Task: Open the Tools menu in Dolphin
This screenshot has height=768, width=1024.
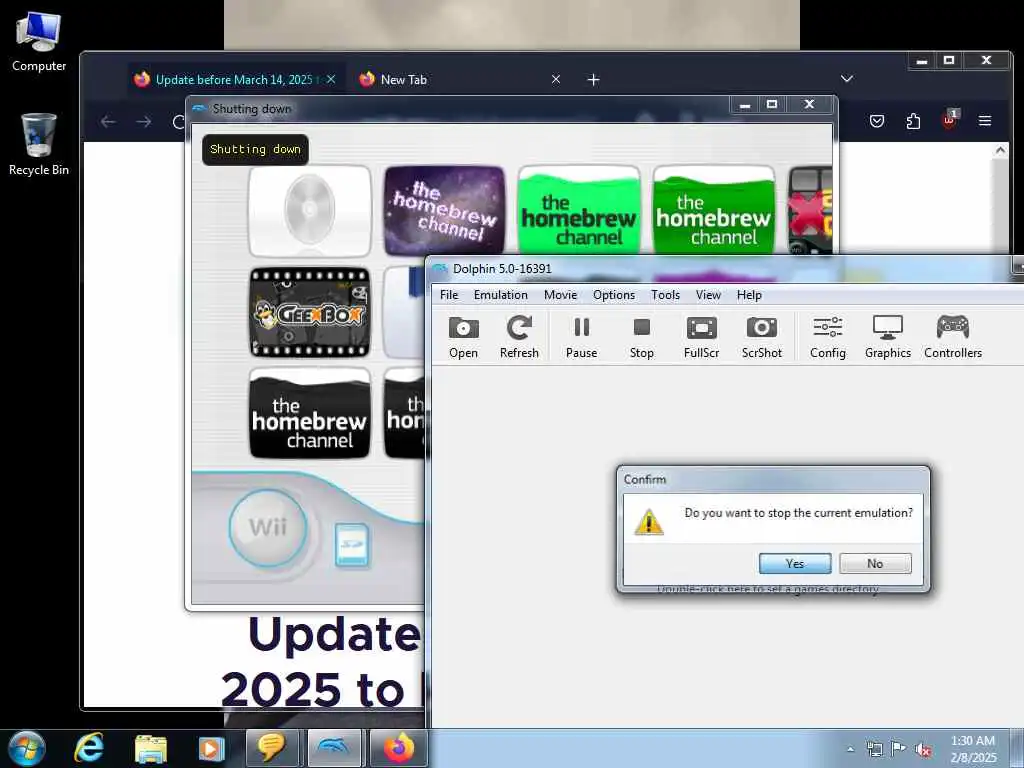Action: 665,295
